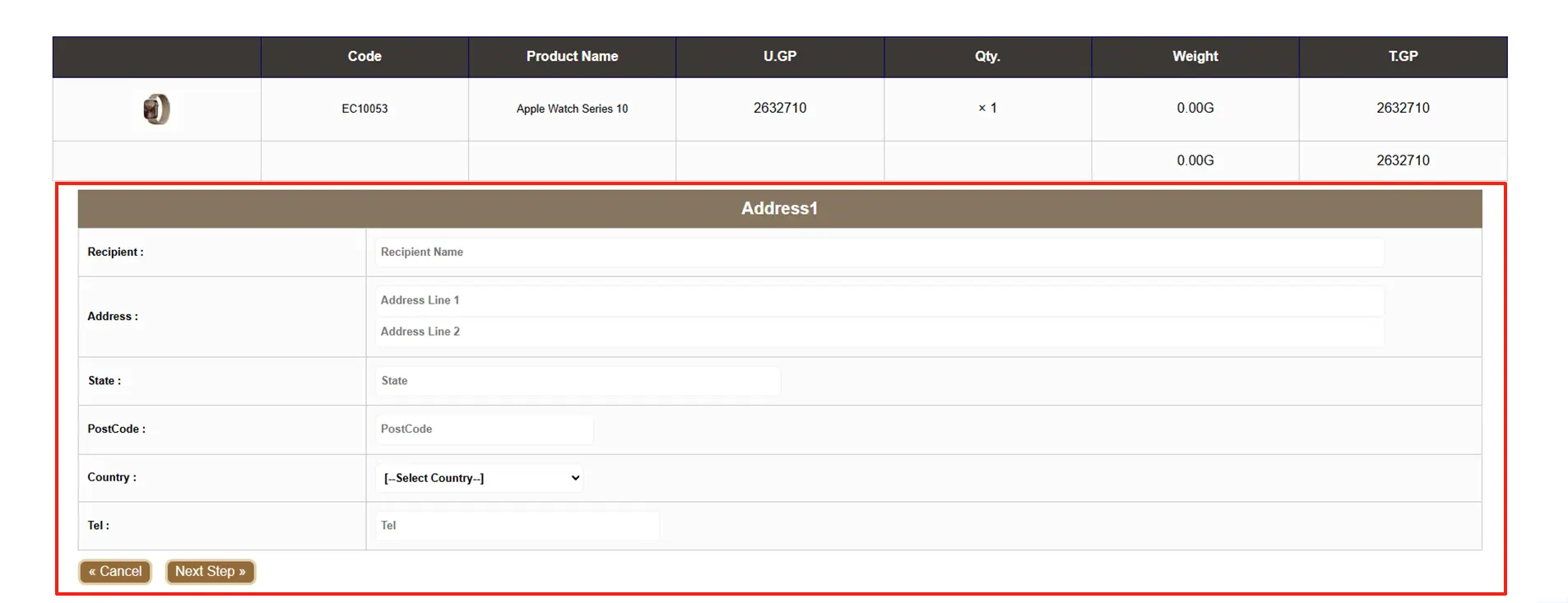Click the State input box
The height and width of the screenshot is (603, 1568).
tap(578, 381)
